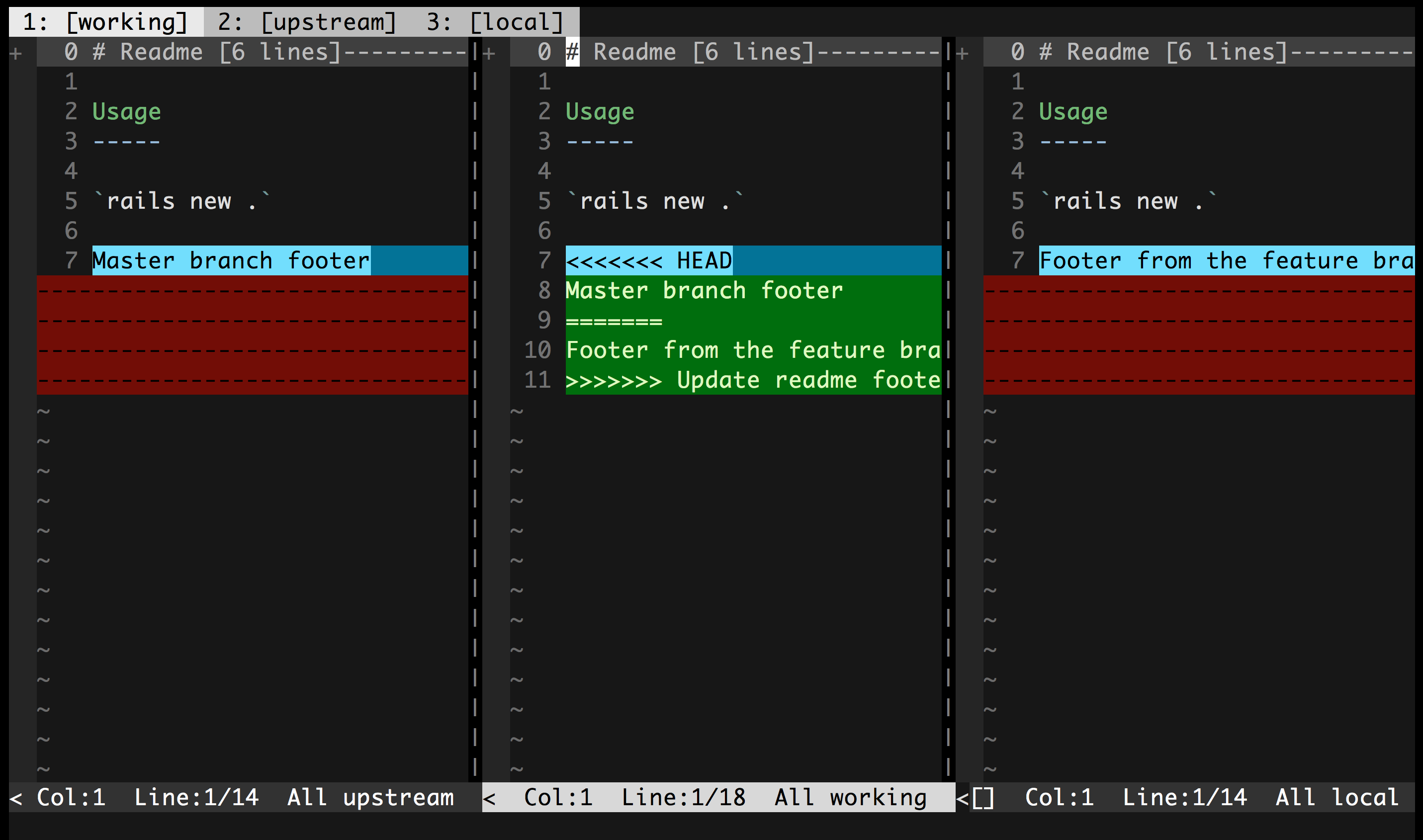Click Master branch footer in left pane
The width and height of the screenshot is (1423, 840).
[x=231, y=260]
